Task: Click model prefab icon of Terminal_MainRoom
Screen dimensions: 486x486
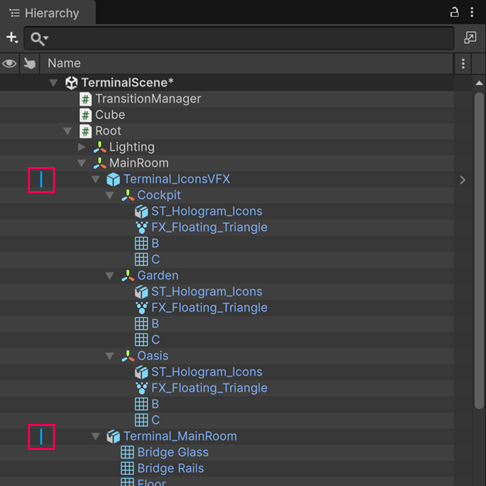Action: [113, 436]
